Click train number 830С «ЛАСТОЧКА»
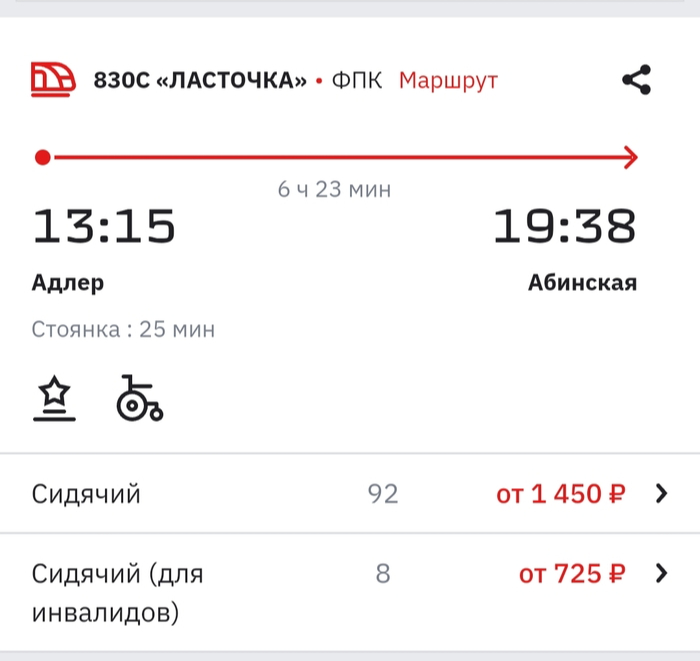The height and width of the screenshot is (661, 700). pyautogui.click(x=200, y=80)
